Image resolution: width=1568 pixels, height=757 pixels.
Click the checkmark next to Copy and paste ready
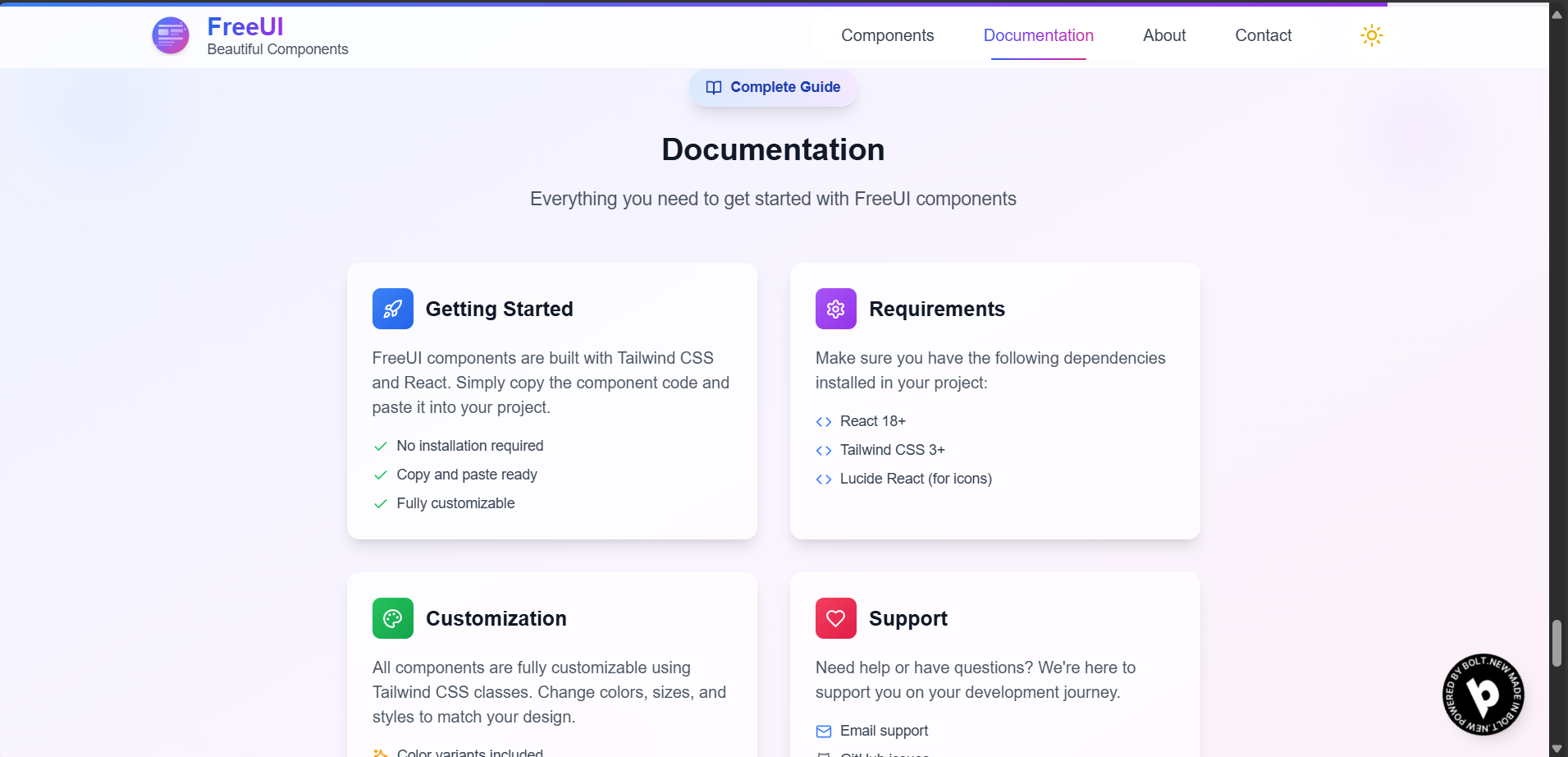click(x=381, y=475)
